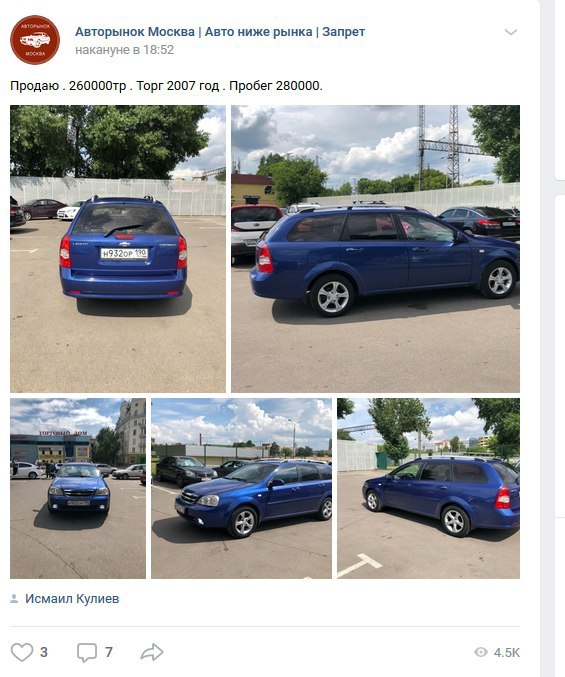Viewport: 565px width, 677px height.
Task: Click the comments count number 7
Action: pyautogui.click(x=109, y=652)
